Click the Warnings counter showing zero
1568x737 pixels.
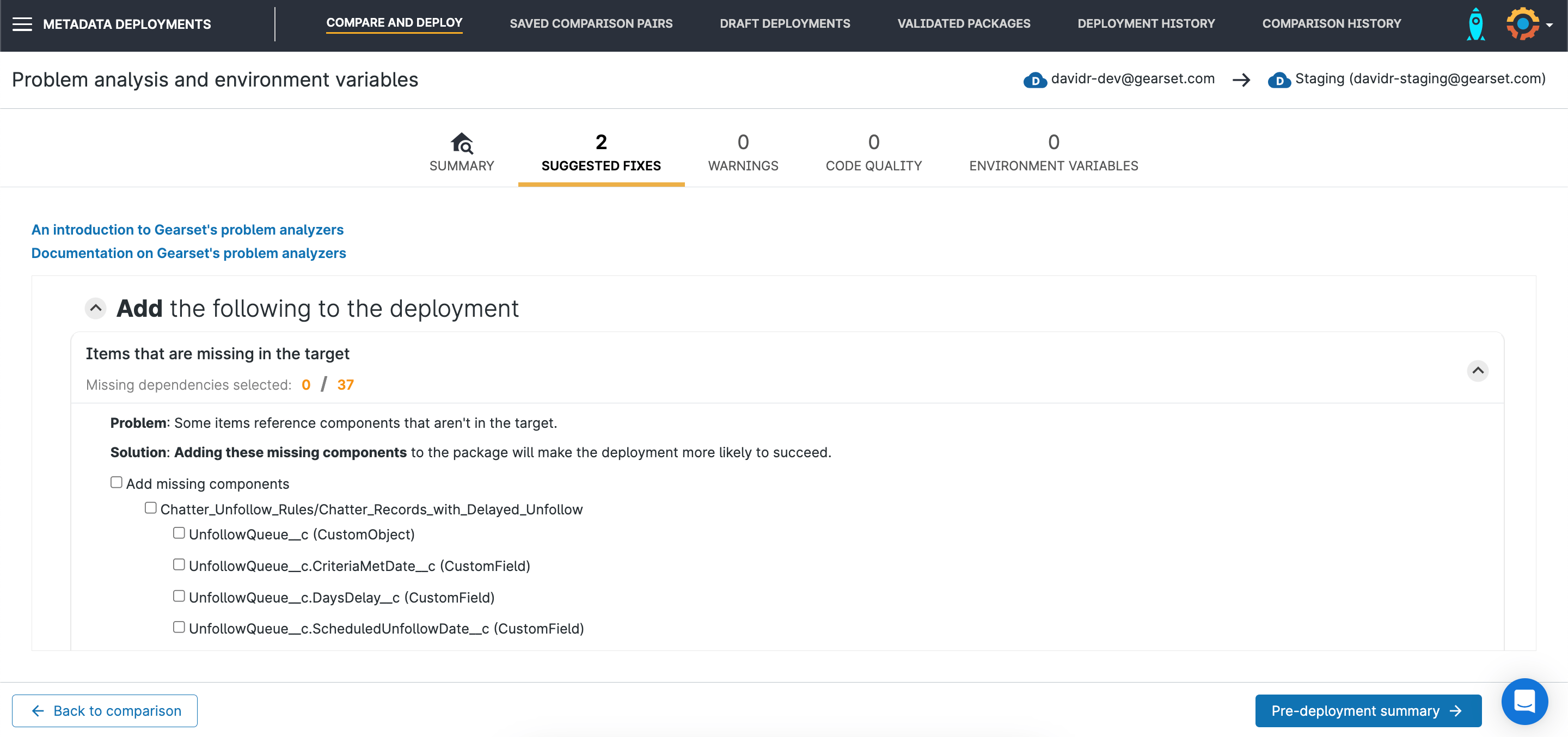(743, 142)
